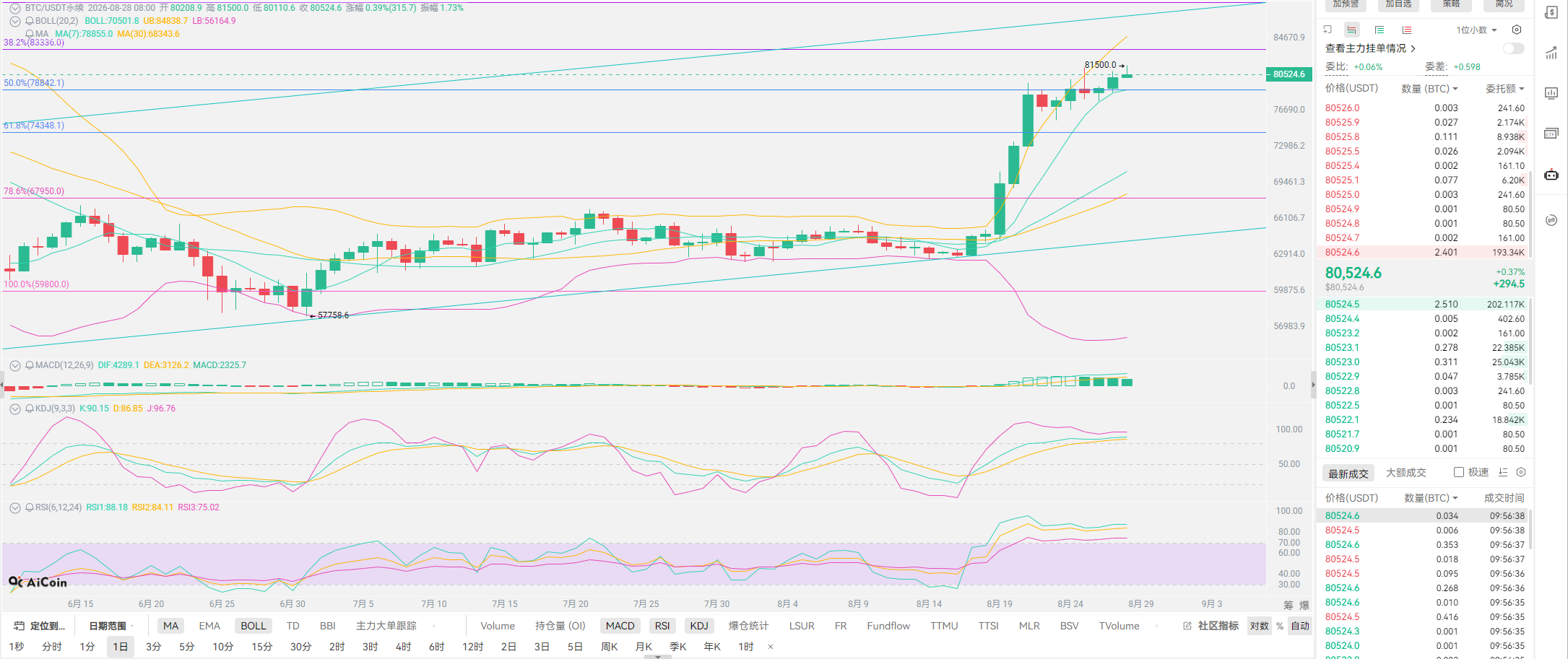This screenshot has width=1568, height=659.
Task: Toggle the main-force order display switch
Action: [1513, 48]
